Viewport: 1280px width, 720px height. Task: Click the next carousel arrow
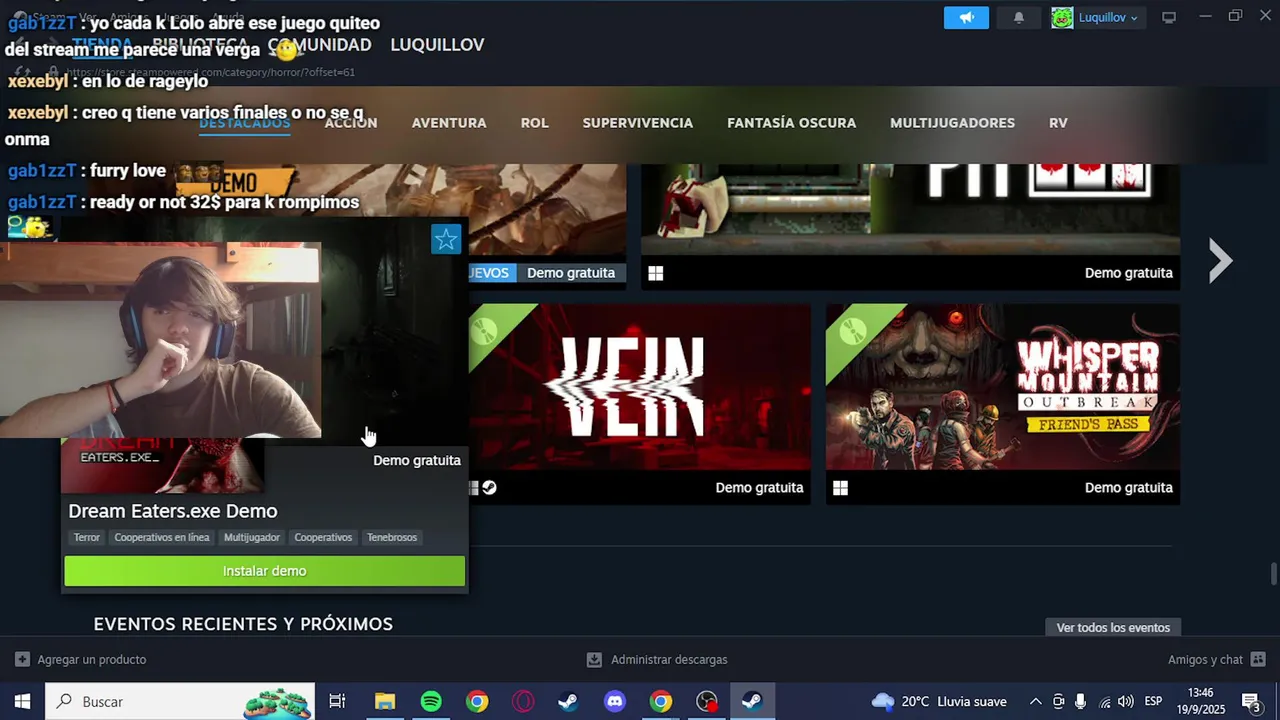1220,261
